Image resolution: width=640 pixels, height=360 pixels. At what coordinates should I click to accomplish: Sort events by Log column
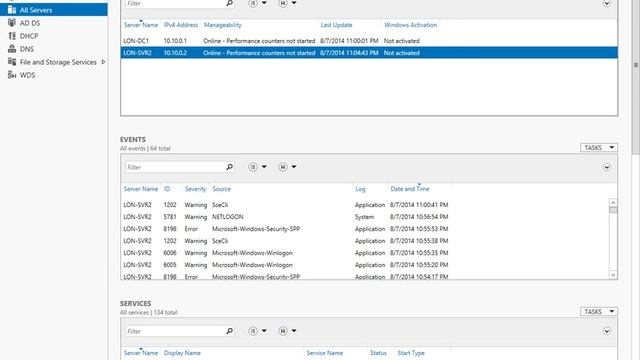click(x=360, y=189)
